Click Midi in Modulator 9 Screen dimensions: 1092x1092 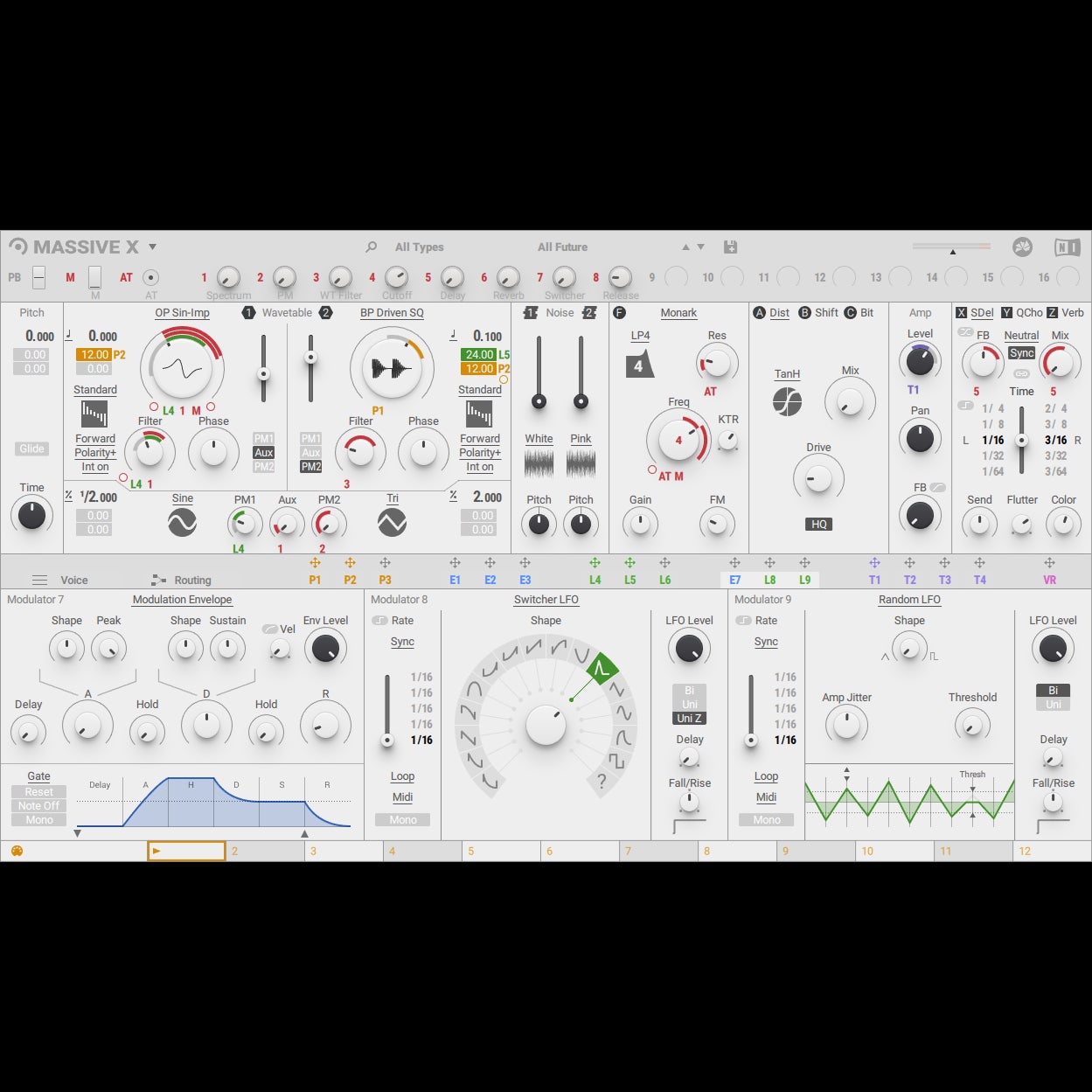pyautogui.click(x=766, y=797)
